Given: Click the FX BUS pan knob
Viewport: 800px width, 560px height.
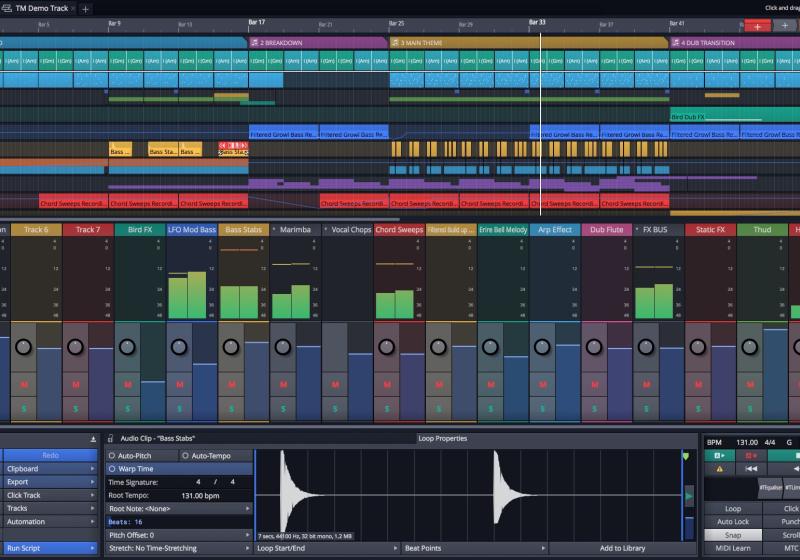Looking at the screenshot, I should coord(646,347).
